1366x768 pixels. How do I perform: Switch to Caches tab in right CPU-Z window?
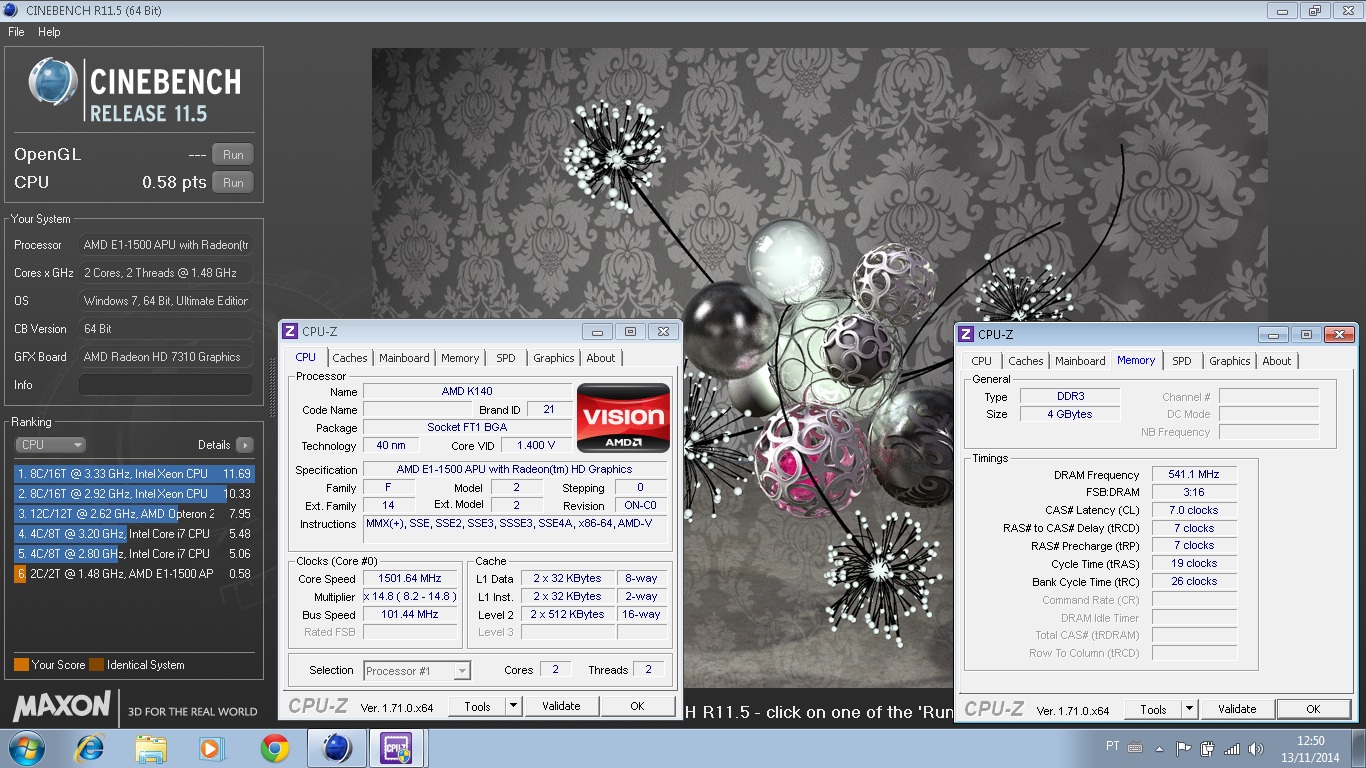pos(1026,361)
